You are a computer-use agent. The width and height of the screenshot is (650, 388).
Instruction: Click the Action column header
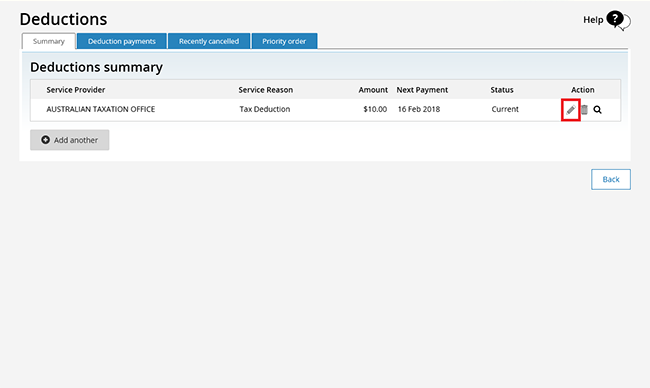(x=583, y=90)
